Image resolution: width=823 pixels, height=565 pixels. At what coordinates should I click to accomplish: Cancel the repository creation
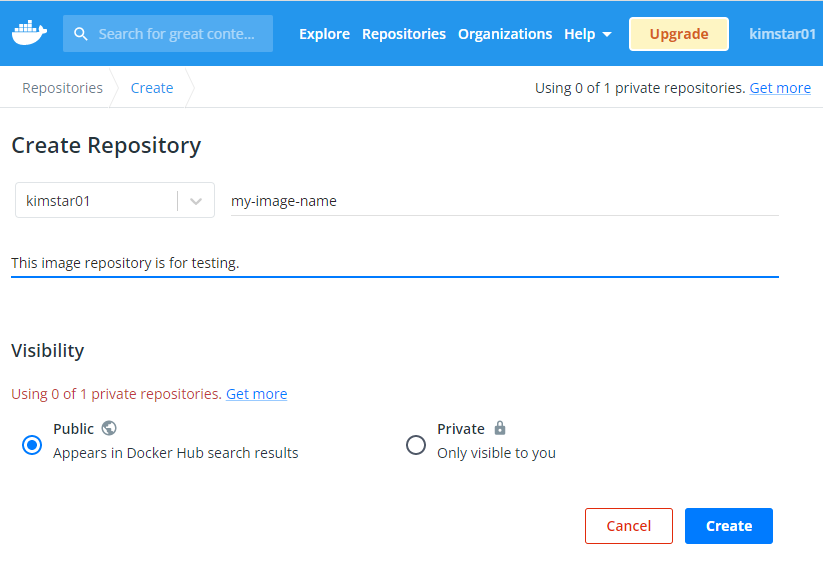point(629,526)
